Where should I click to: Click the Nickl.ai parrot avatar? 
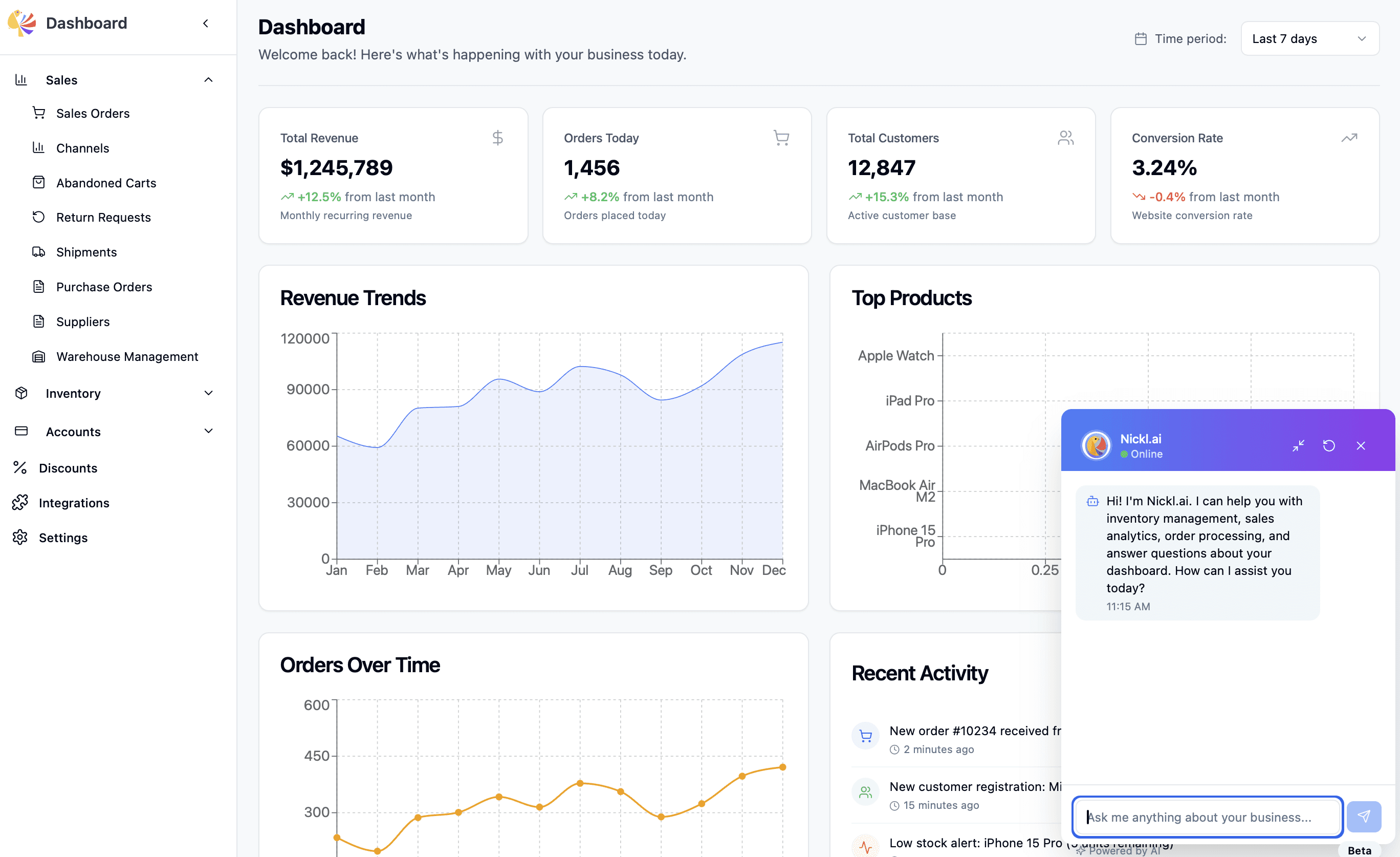point(1096,445)
